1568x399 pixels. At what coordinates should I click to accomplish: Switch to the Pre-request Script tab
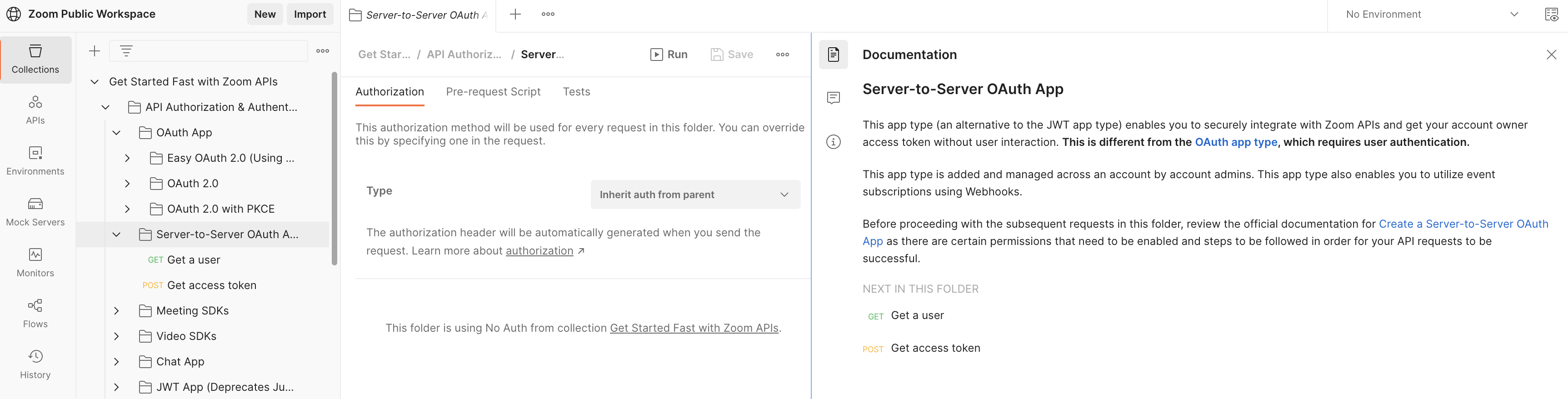[493, 92]
